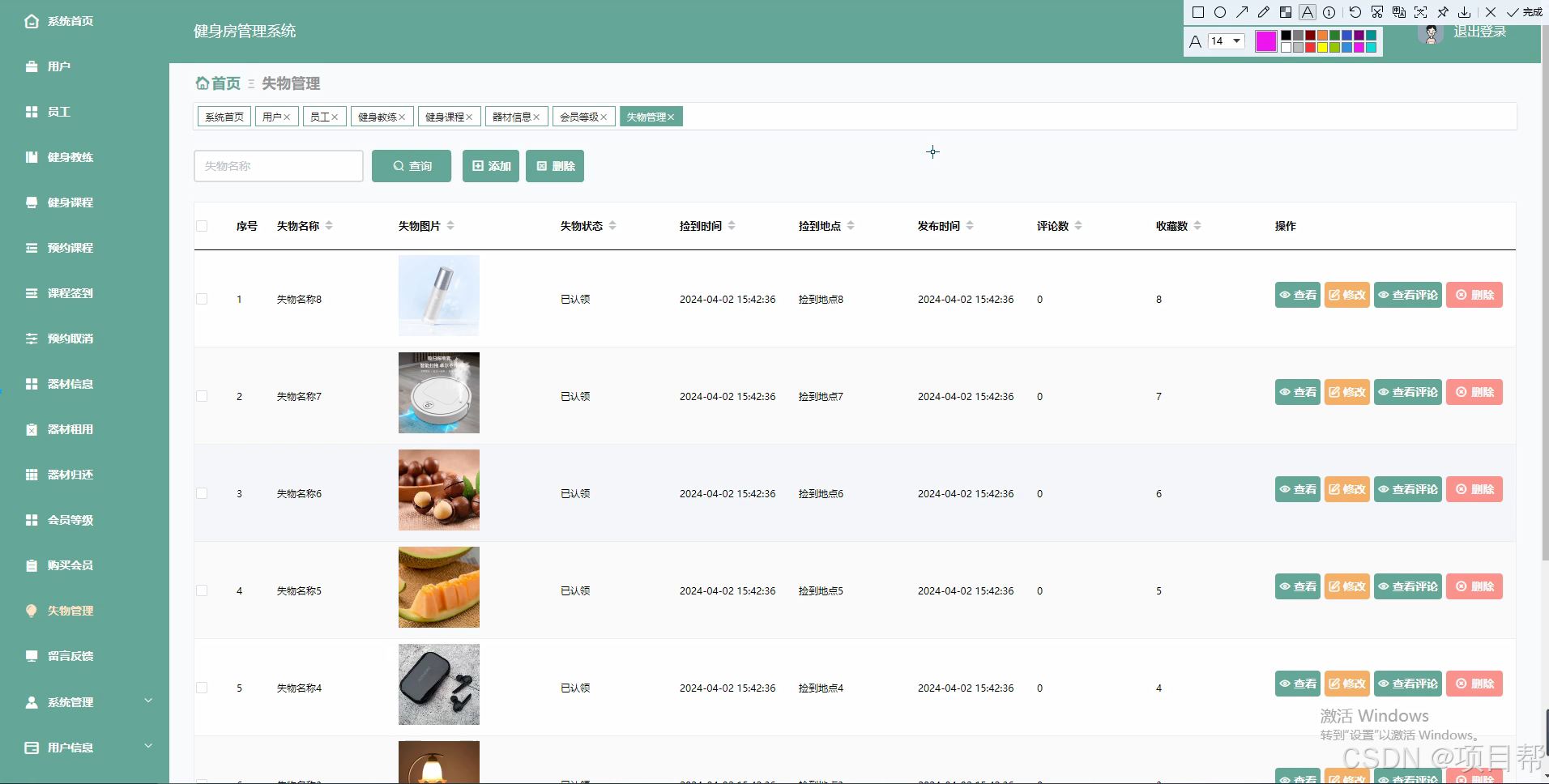Sort by 评论数 column arrows
1549x784 pixels.
(x=1078, y=226)
